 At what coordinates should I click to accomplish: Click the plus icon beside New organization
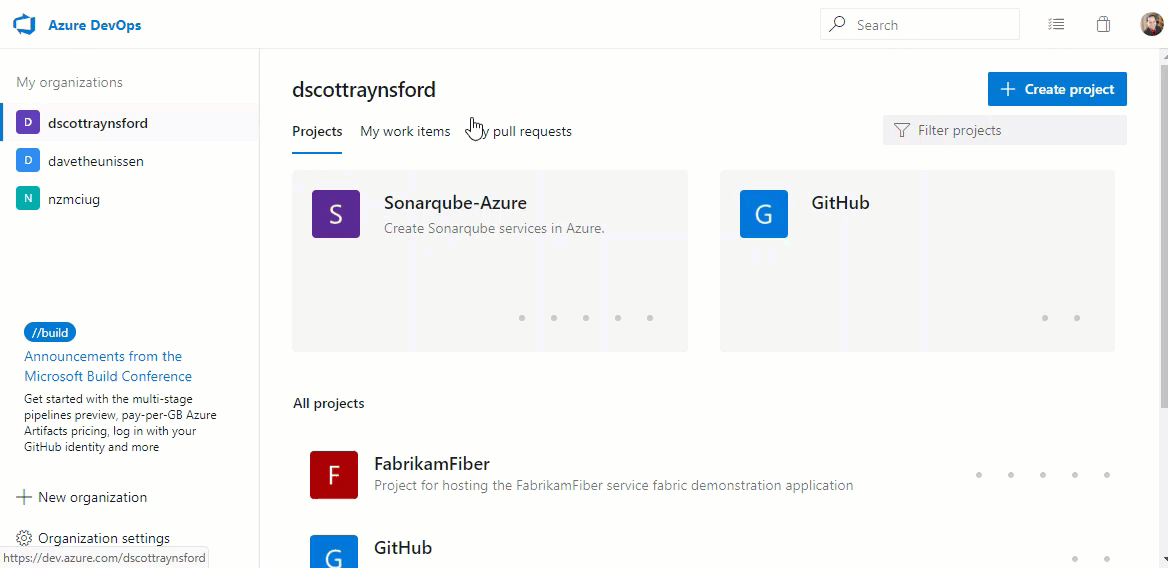click(x=24, y=497)
